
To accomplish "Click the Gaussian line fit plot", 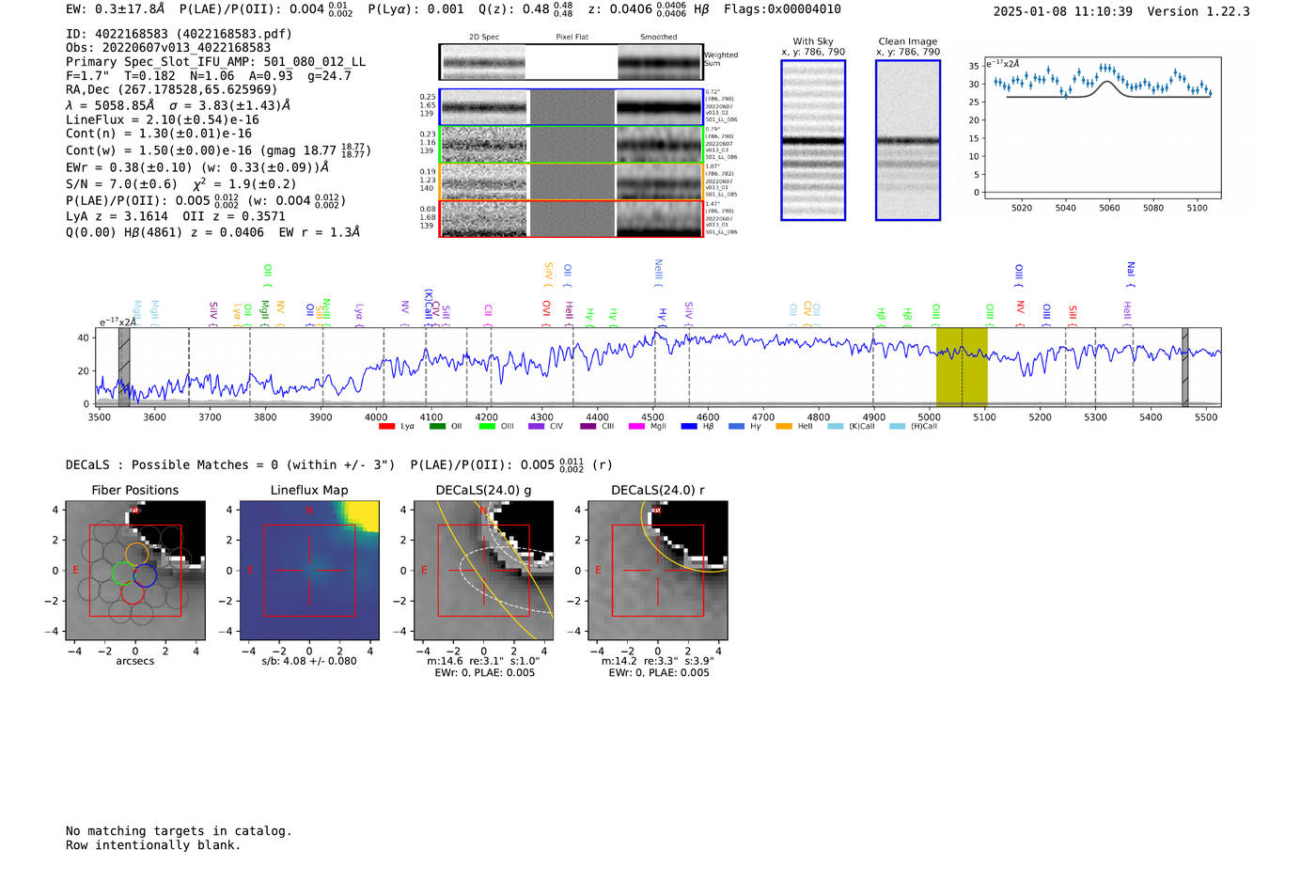I will (1102, 127).
